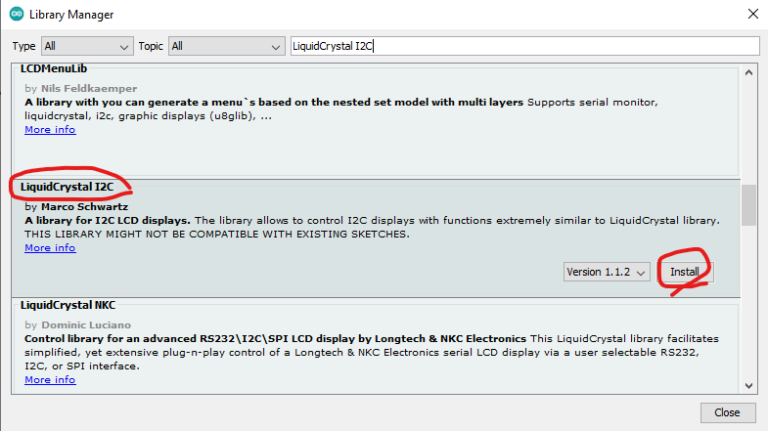The image size is (768, 431).
Task: Select the LiquidCrystal NKC library heading
Action: pos(71,304)
